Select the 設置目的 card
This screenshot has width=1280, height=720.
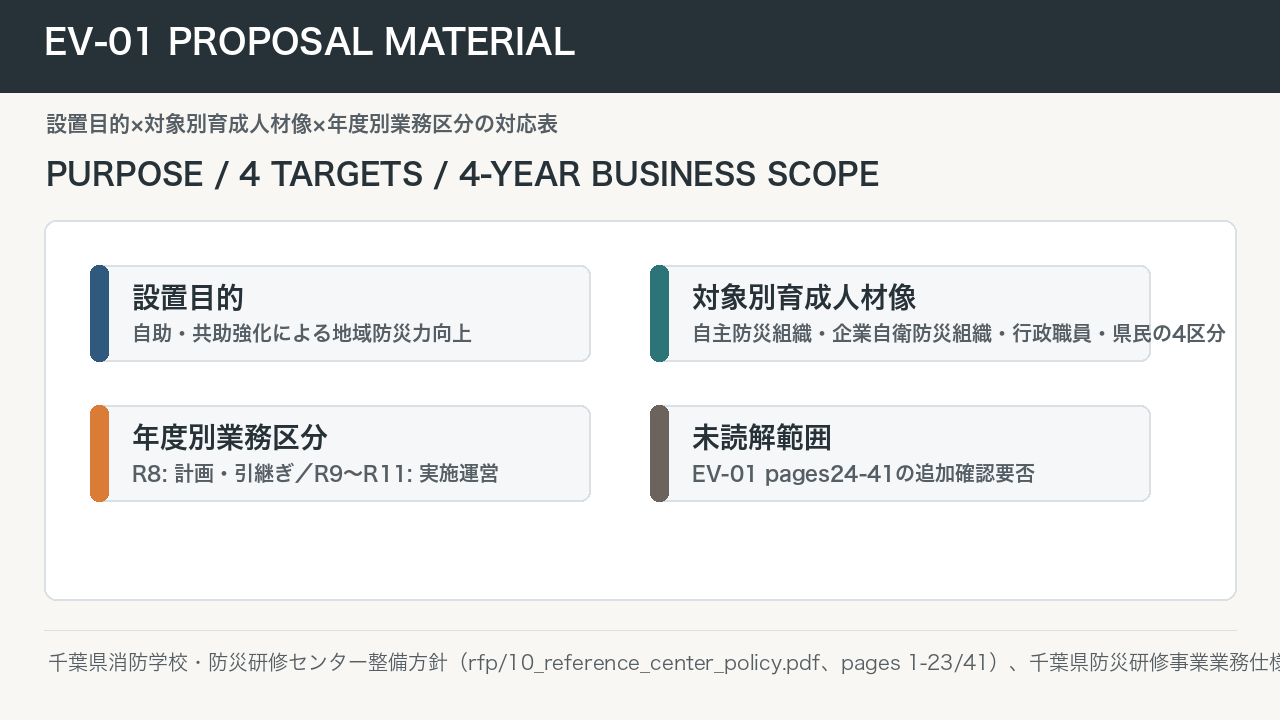(x=340, y=314)
